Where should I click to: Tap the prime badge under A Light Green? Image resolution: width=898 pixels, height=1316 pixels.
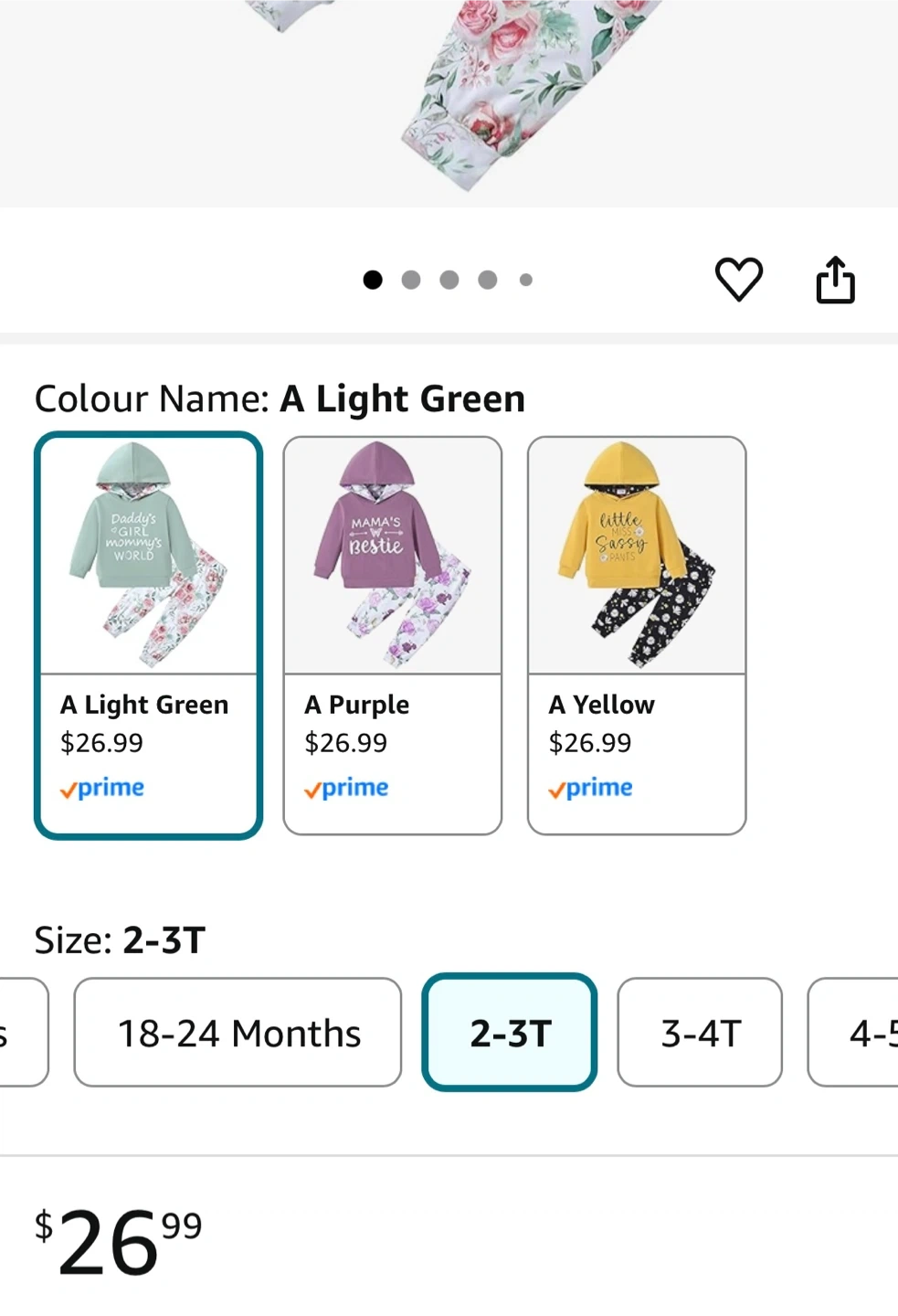click(x=102, y=788)
